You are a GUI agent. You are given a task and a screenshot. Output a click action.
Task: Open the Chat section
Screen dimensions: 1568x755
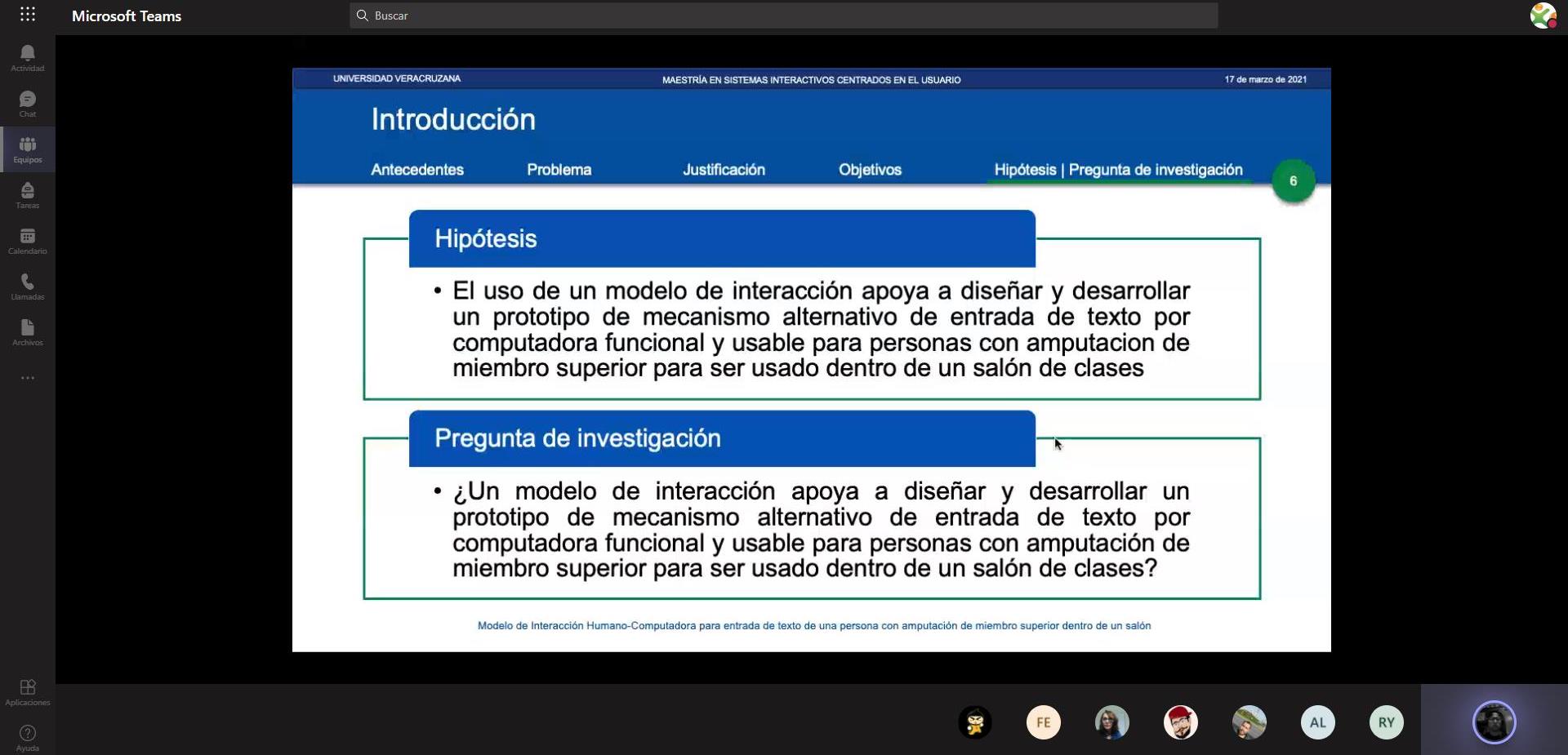(x=27, y=104)
